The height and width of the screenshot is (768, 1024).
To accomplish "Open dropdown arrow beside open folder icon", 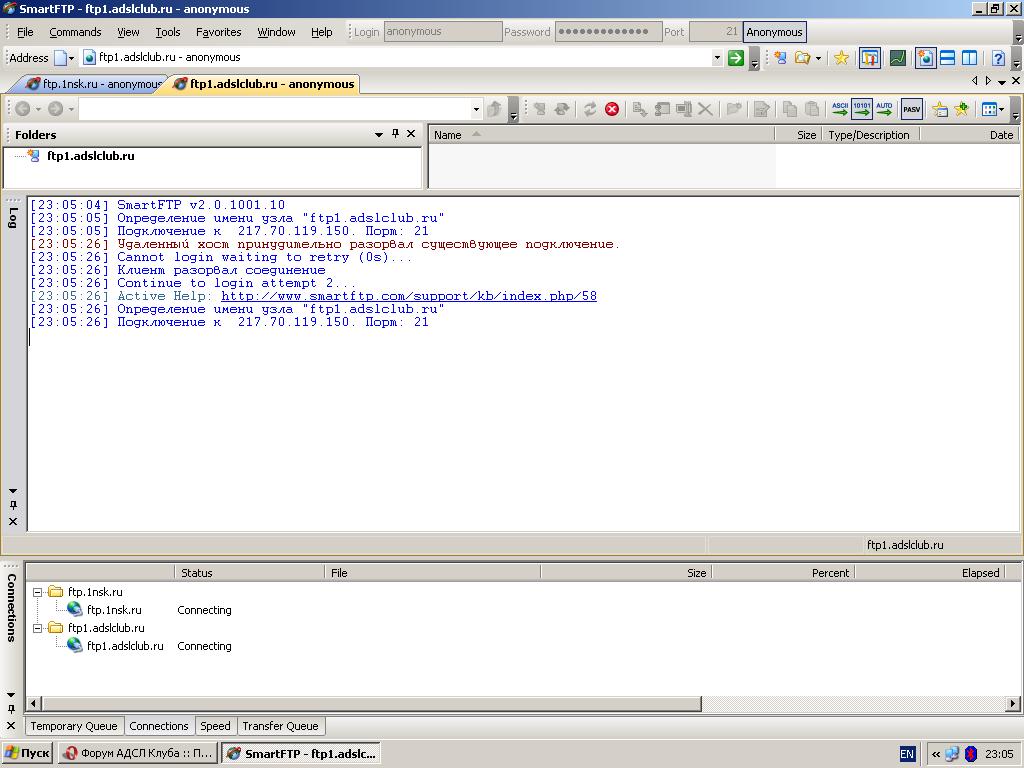I will pyautogui.click(x=818, y=58).
